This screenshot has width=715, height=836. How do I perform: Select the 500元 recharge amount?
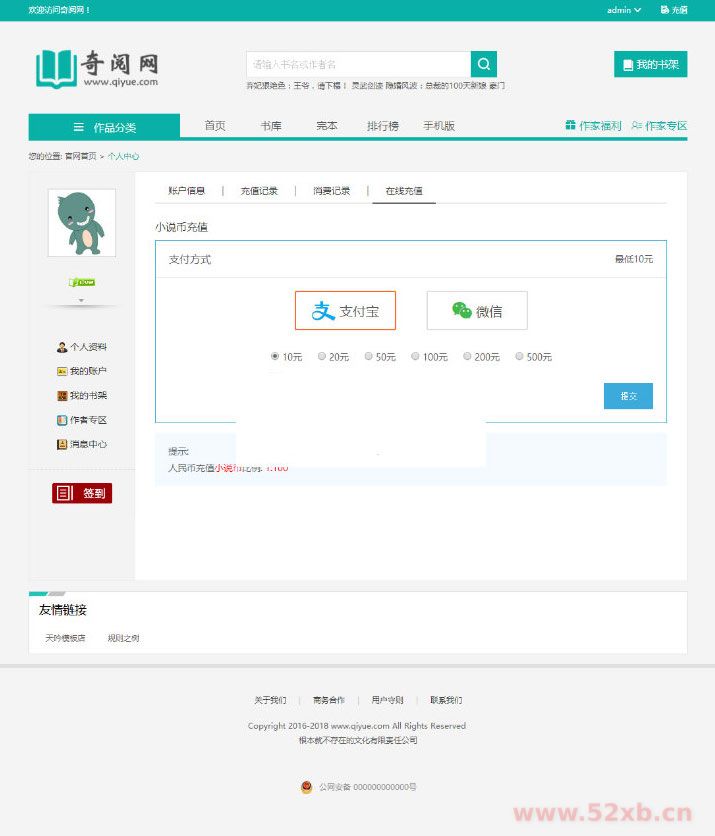[x=520, y=356]
